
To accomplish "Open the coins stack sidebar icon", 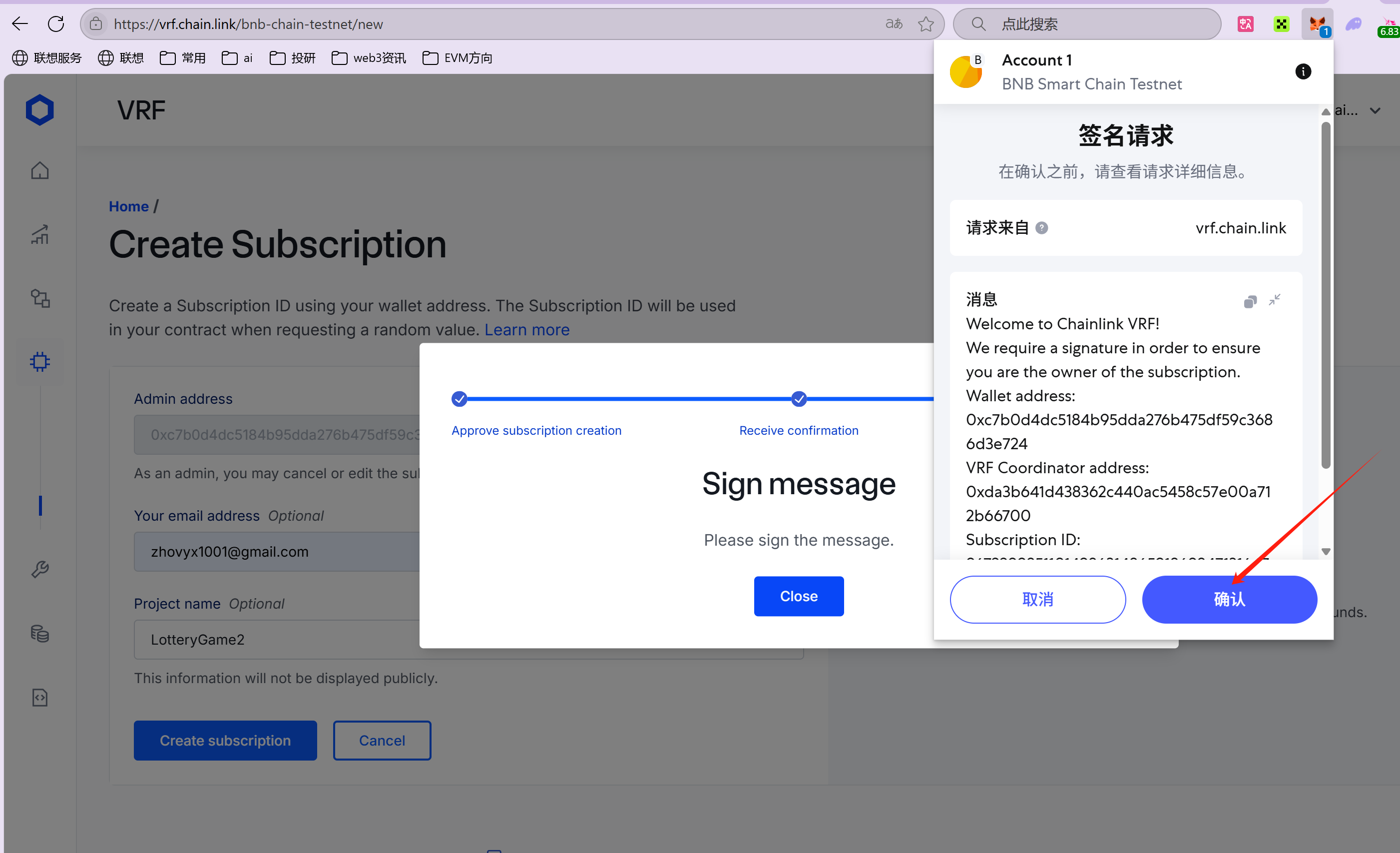I will pyautogui.click(x=40, y=634).
